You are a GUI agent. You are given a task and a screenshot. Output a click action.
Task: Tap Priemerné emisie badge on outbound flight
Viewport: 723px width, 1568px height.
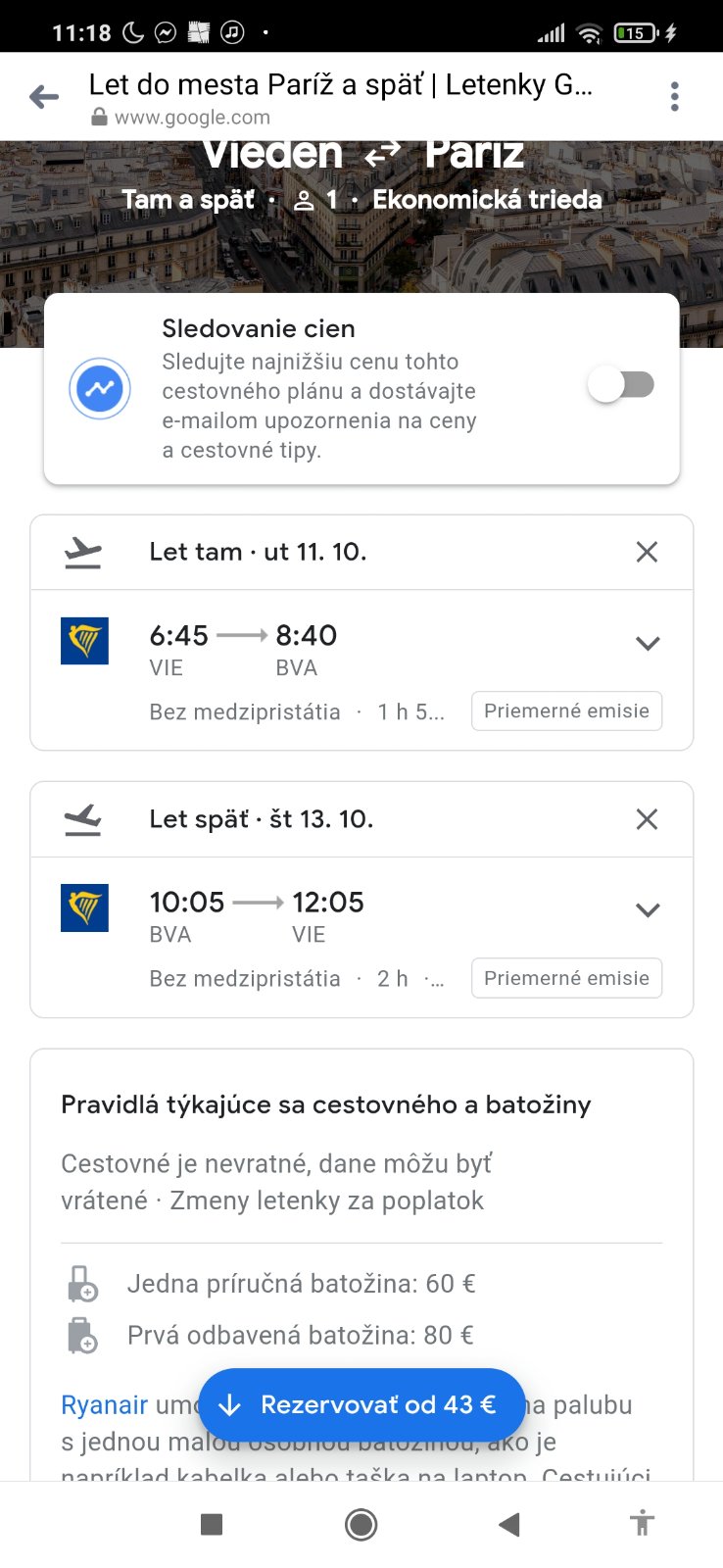tap(566, 710)
